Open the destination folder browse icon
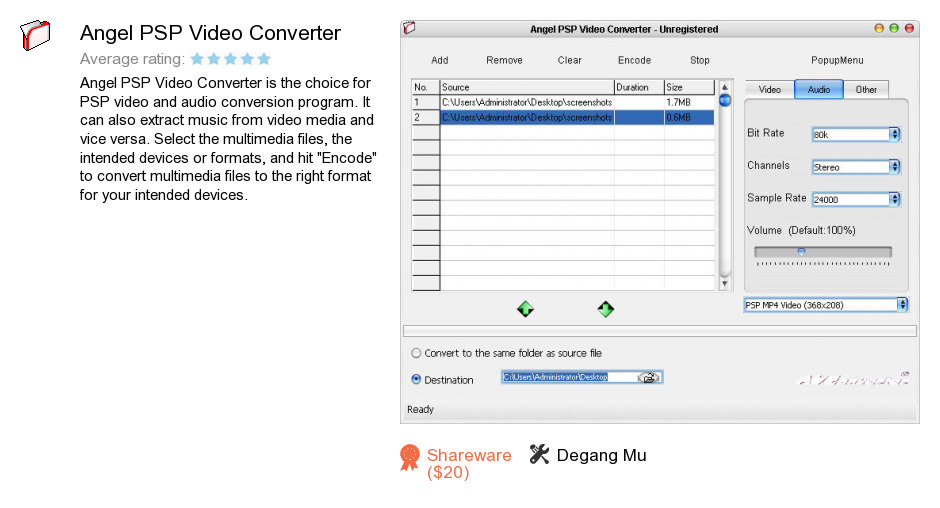Viewport: 940px width, 508px height. (649, 377)
